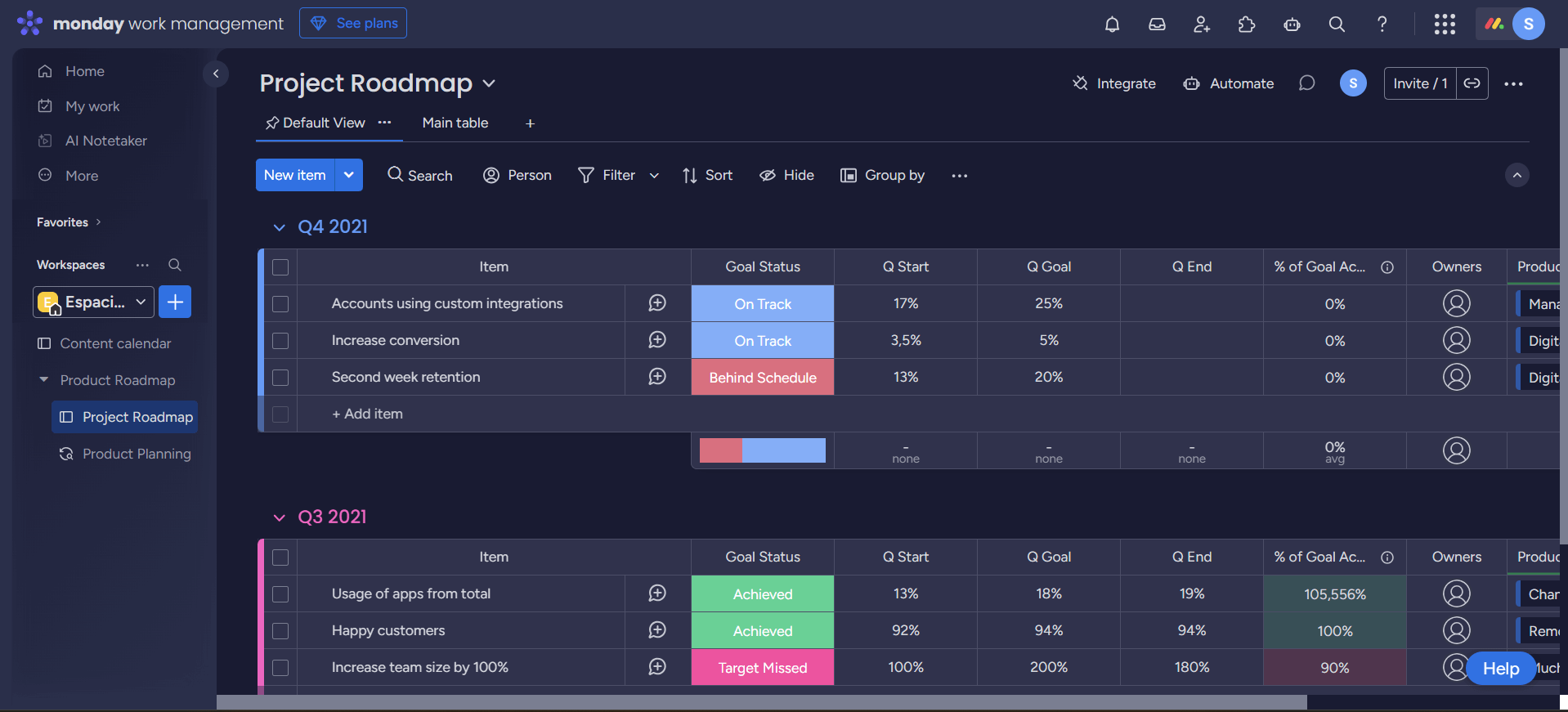Screen dimensions: 1568x712
Task: Open the Espaci... workspace selector dropdown
Action: [94, 302]
